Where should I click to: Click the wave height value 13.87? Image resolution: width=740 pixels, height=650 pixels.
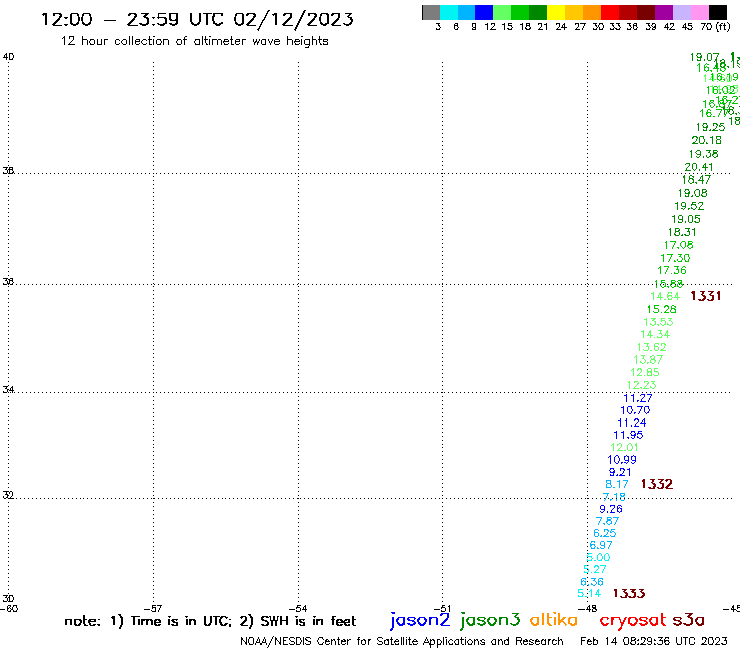pyautogui.click(x=648, y=360)
